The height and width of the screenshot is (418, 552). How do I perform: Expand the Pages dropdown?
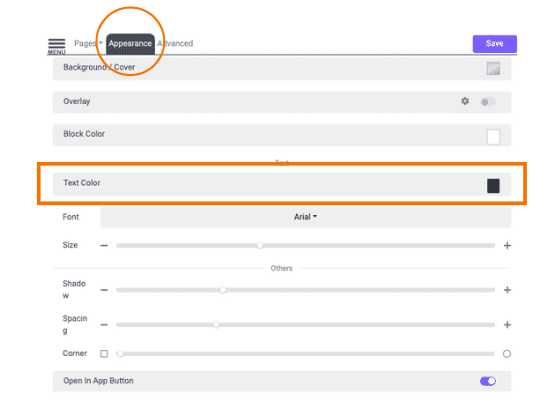88,43
